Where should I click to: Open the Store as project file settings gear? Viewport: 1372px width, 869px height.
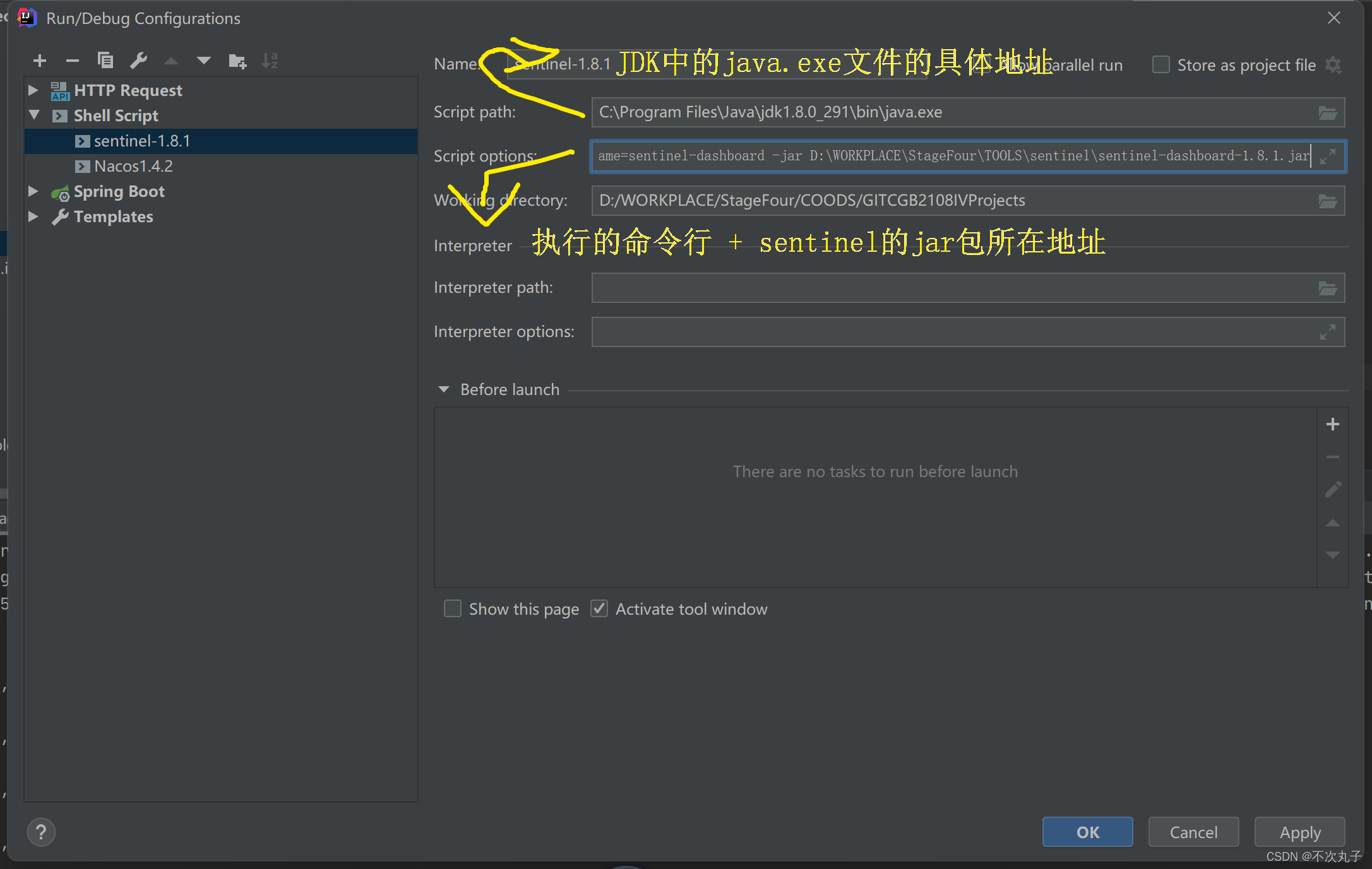[x=1333, y=64]
